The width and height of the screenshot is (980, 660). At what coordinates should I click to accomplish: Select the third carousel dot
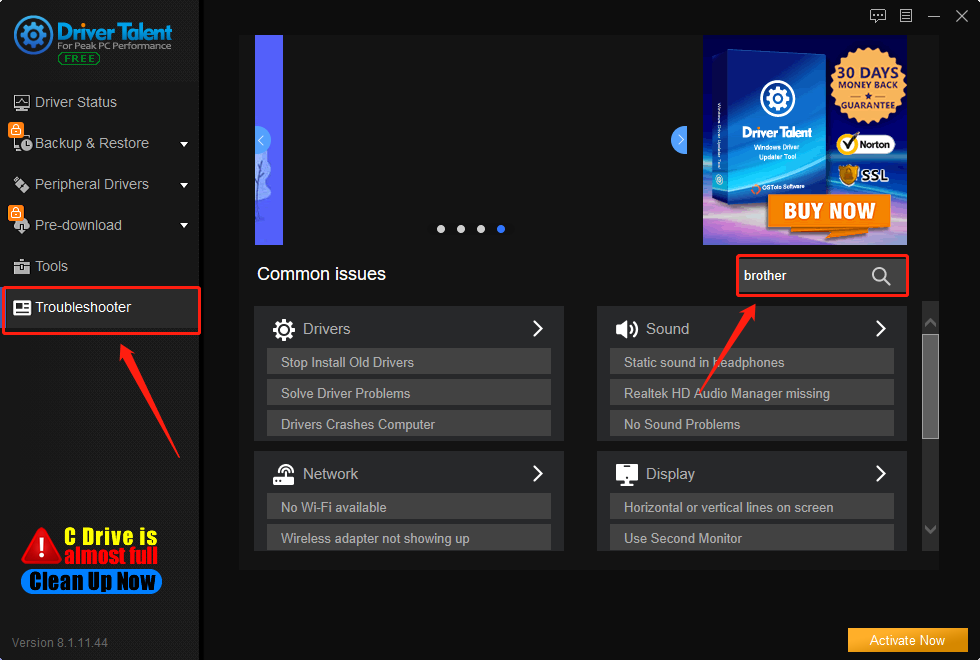(x=481, y=229)
